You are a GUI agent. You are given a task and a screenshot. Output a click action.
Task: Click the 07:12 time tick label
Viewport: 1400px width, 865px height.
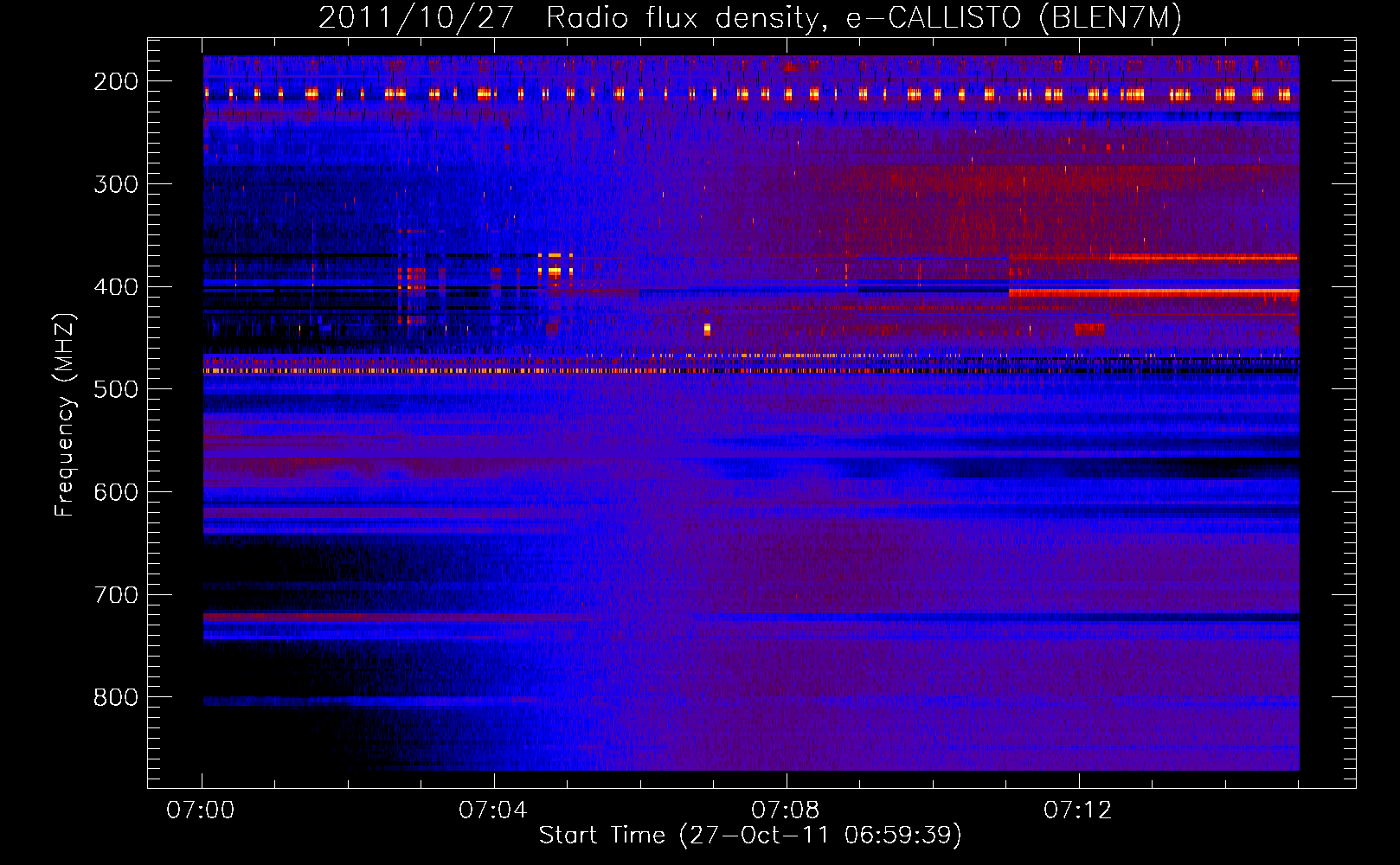(1078, 811)
